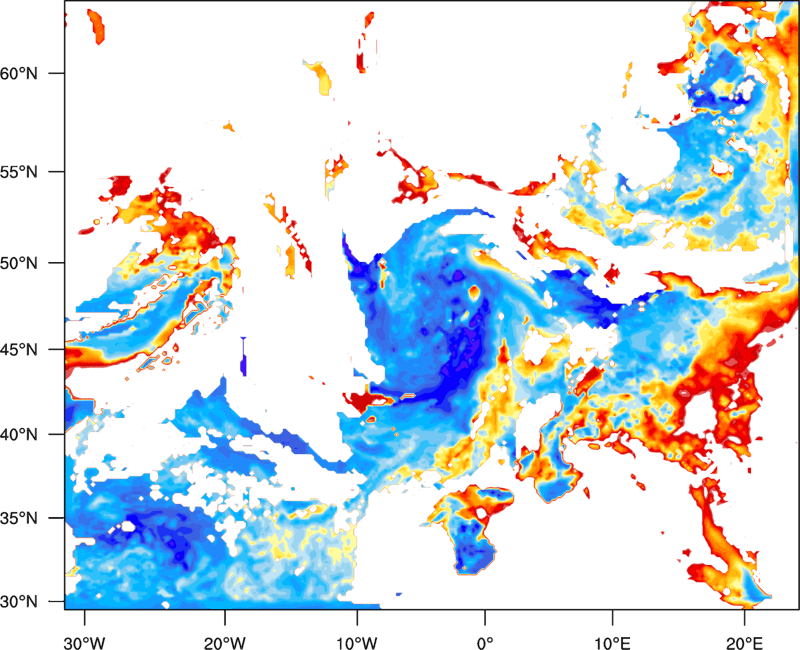Click the 10°W longitude label
Screen dimensions: 800x650
point(357,643)
